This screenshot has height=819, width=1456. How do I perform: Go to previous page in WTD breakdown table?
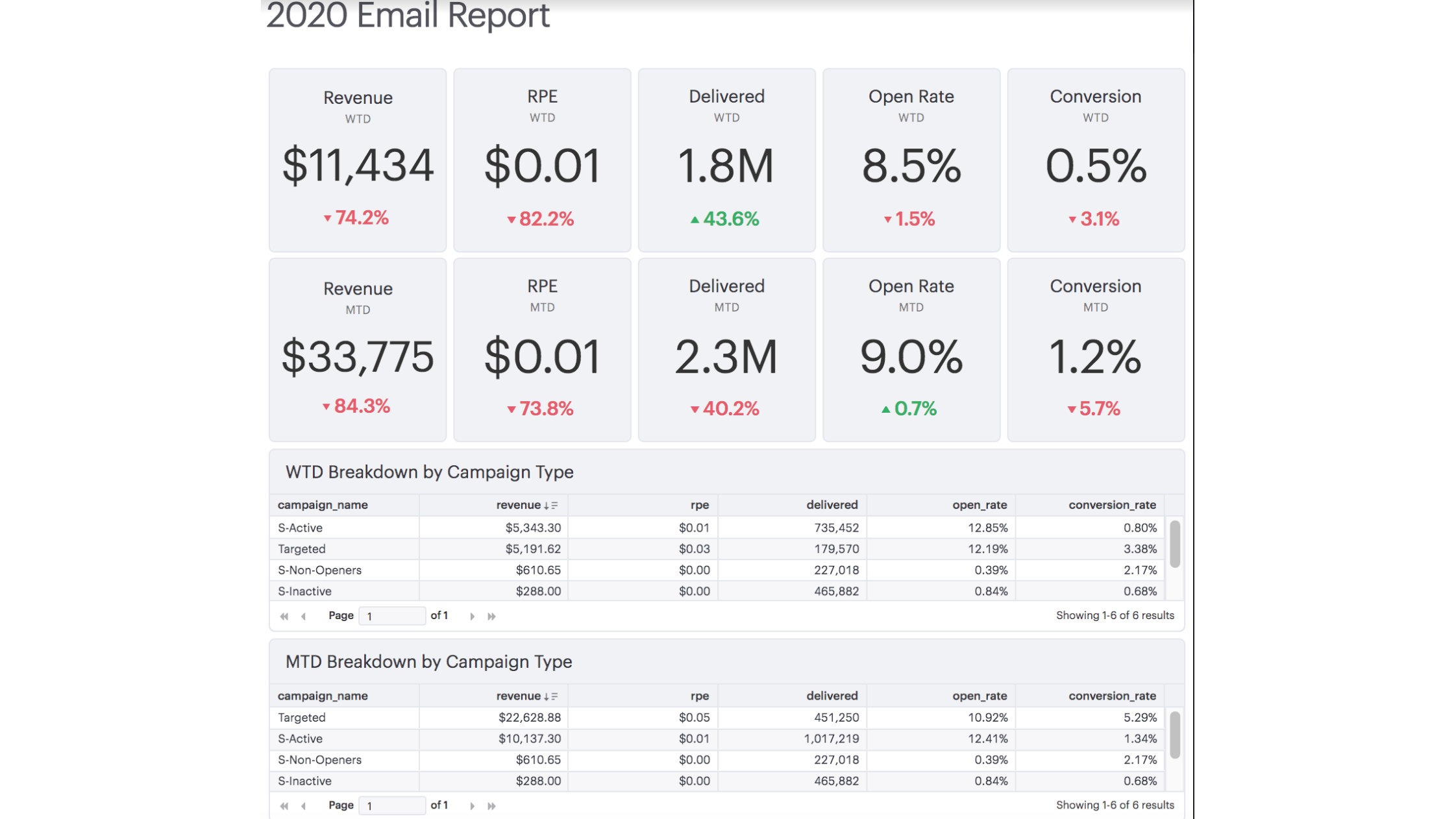pyautogui.click(x=303, y=615)
